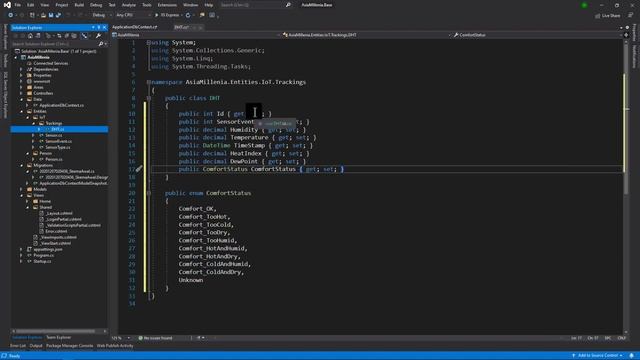Open the Extensions menu
The image size is (640, 360).
point(167,5)
